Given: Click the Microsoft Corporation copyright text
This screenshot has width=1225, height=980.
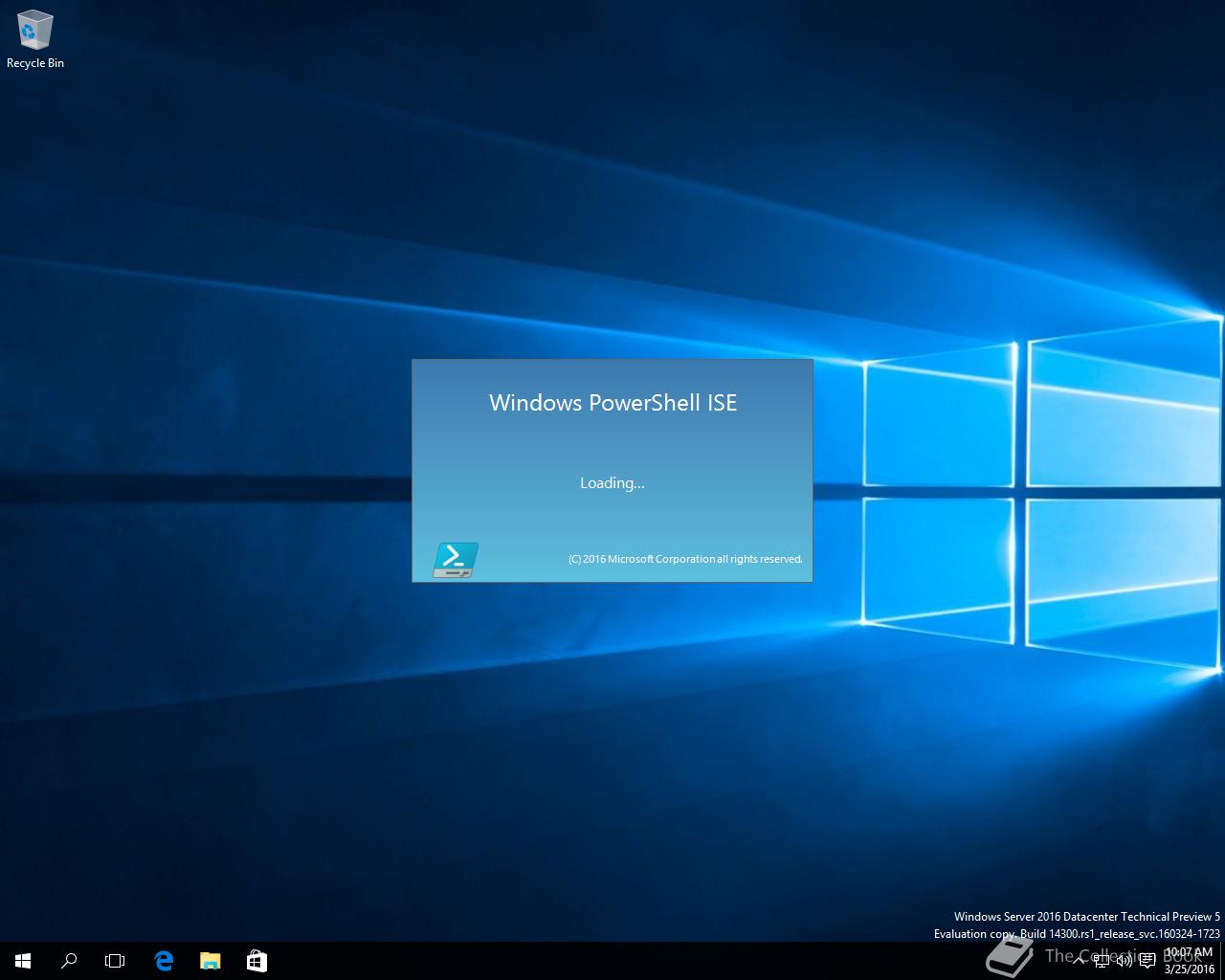Looking at the screenshot, I should point(685,559).
